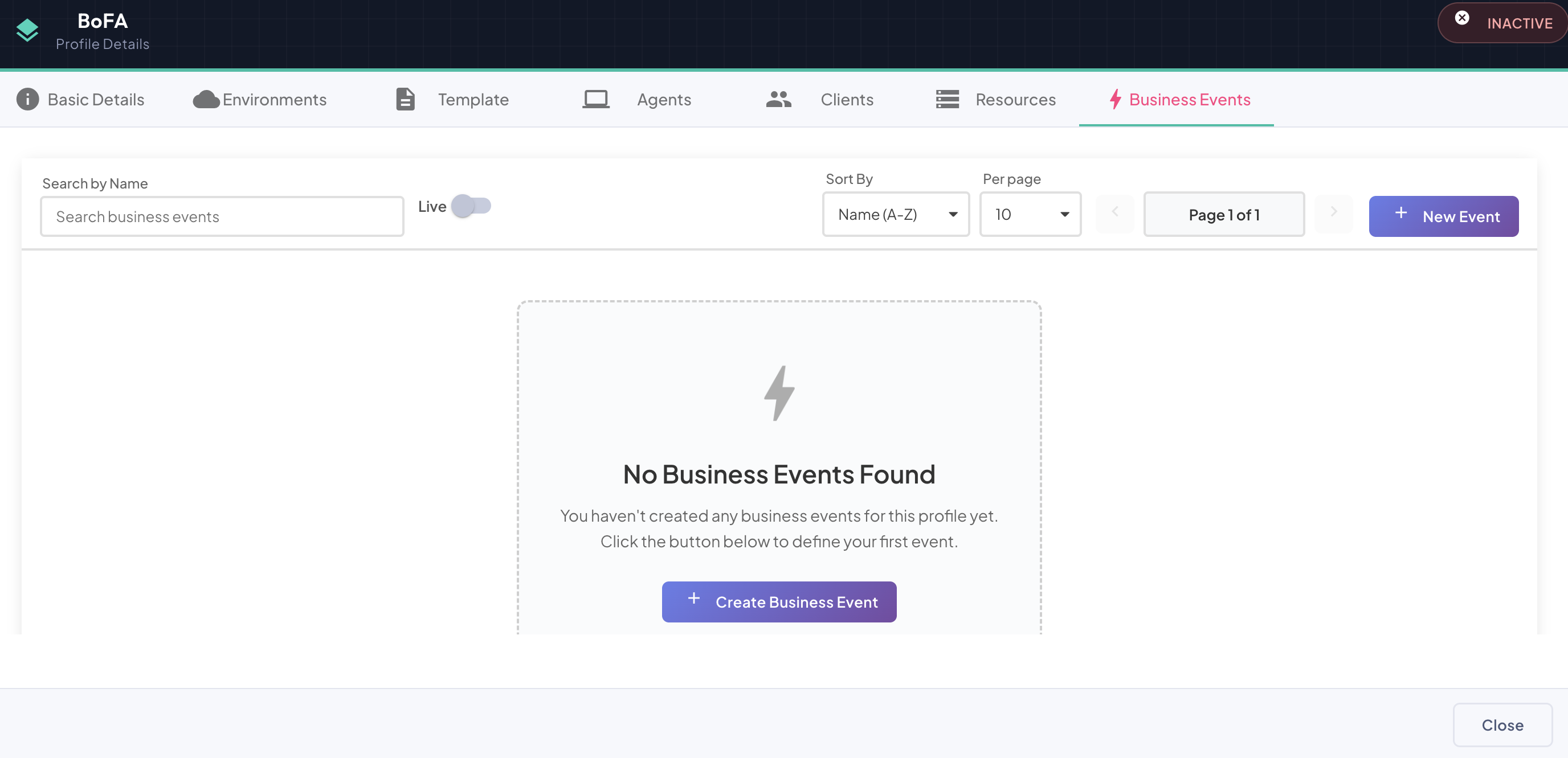This screenshot has height=758, width=1568.
Task: Focus the Search business events field
Action: click(222, 216)
